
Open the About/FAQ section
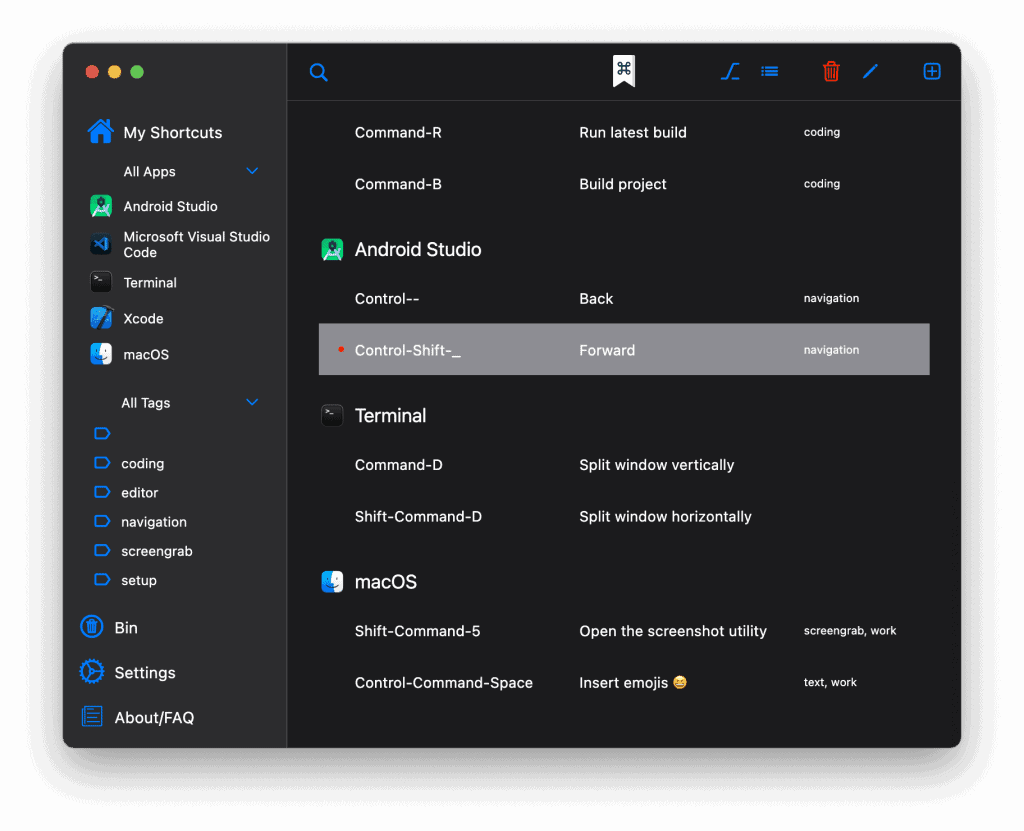(154, 718)
